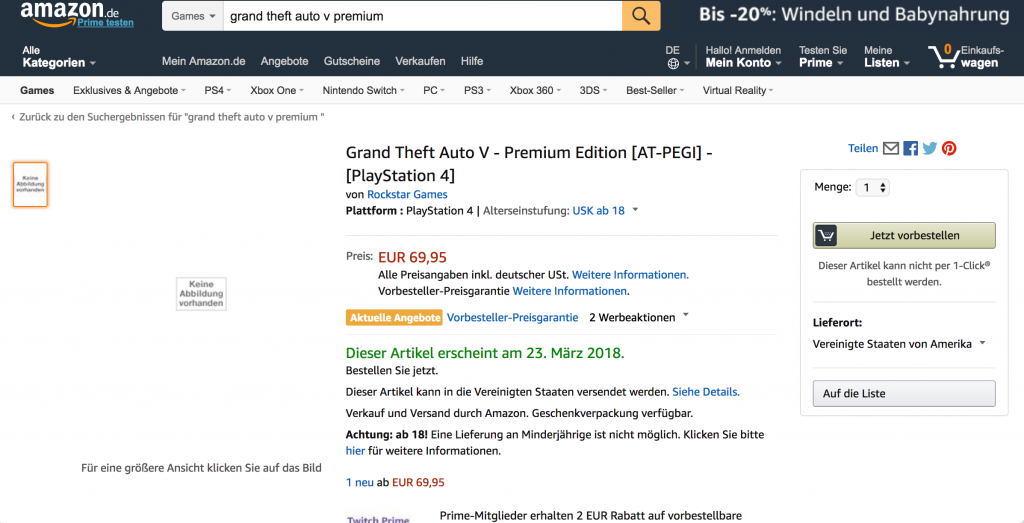Share this product on Facebook
Viewport: 1024px width, 523px height.
(910, 148)
